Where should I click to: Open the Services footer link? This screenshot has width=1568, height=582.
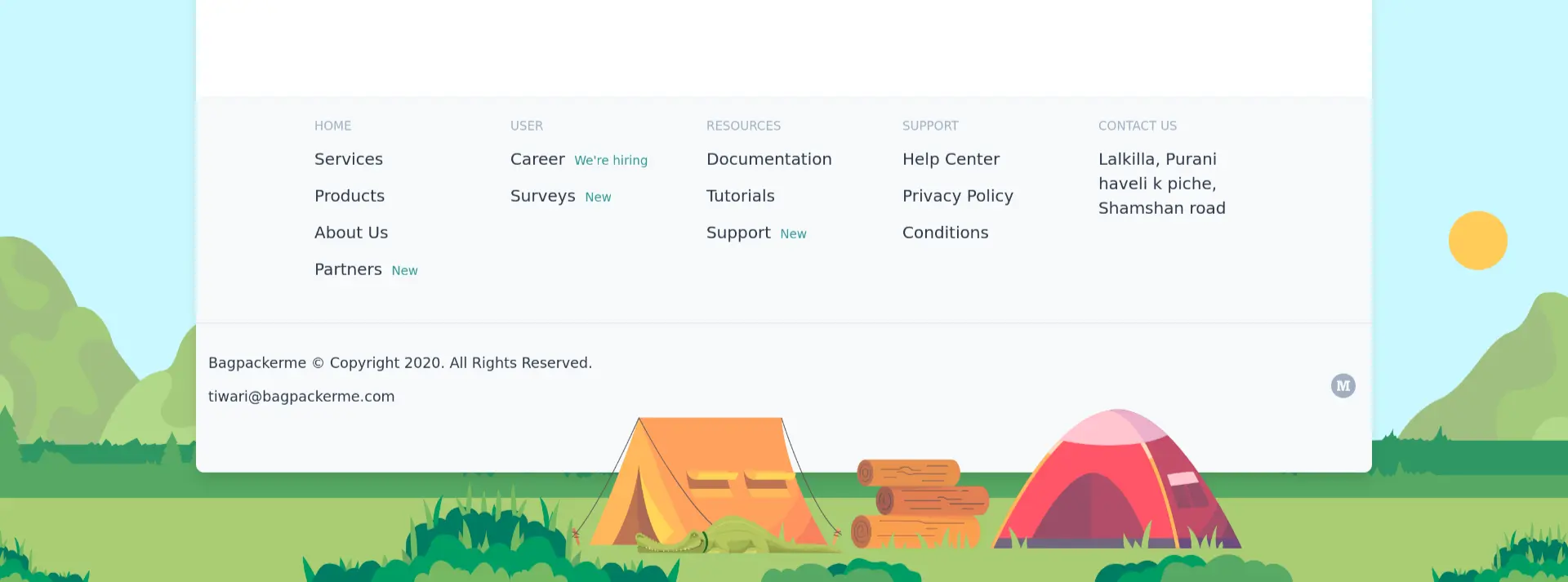pyautogui.click(x=349, y=159)
